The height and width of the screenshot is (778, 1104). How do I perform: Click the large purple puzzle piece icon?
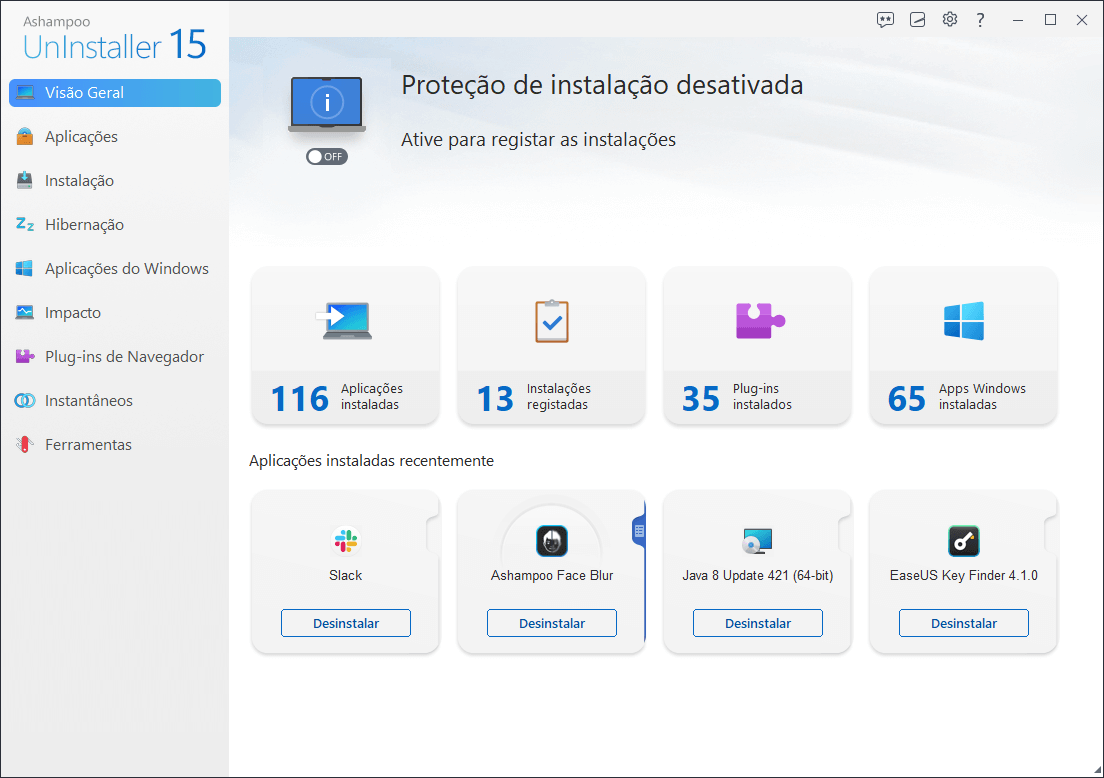[760, 320]
